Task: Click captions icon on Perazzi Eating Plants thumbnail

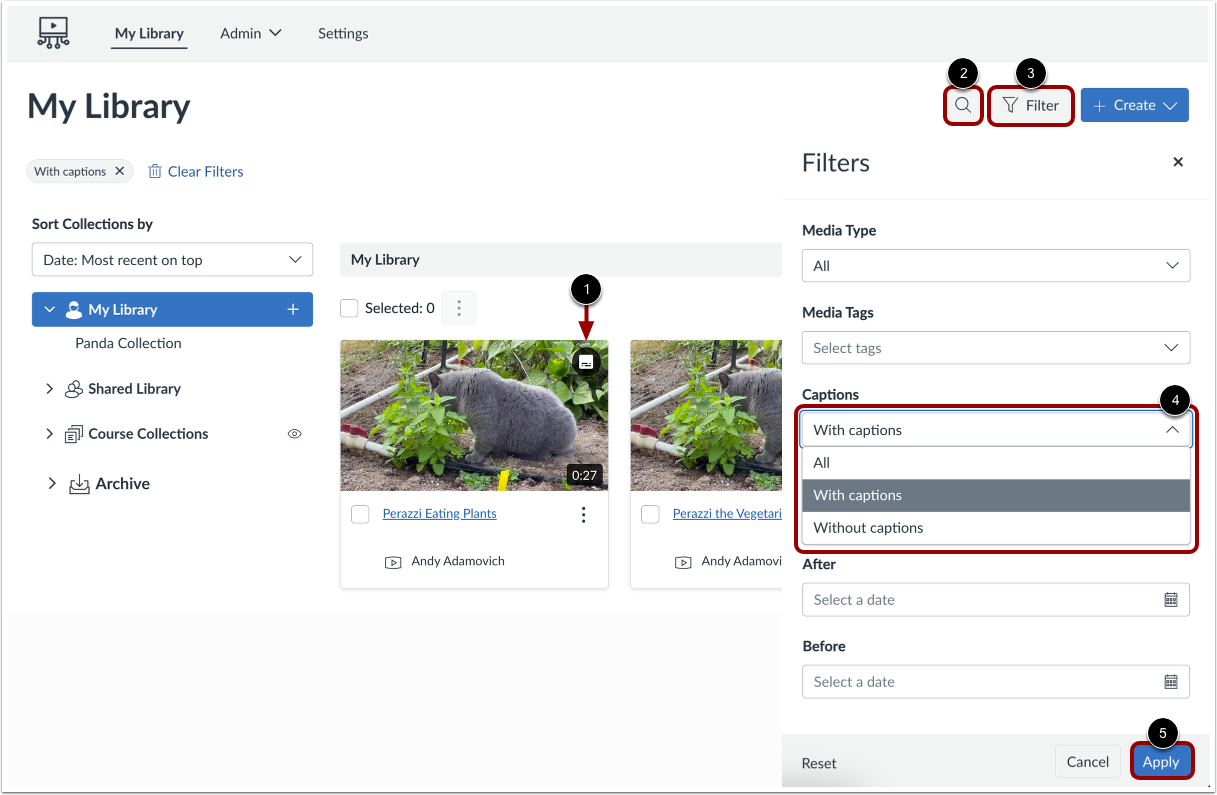Action: click(586, 362)
